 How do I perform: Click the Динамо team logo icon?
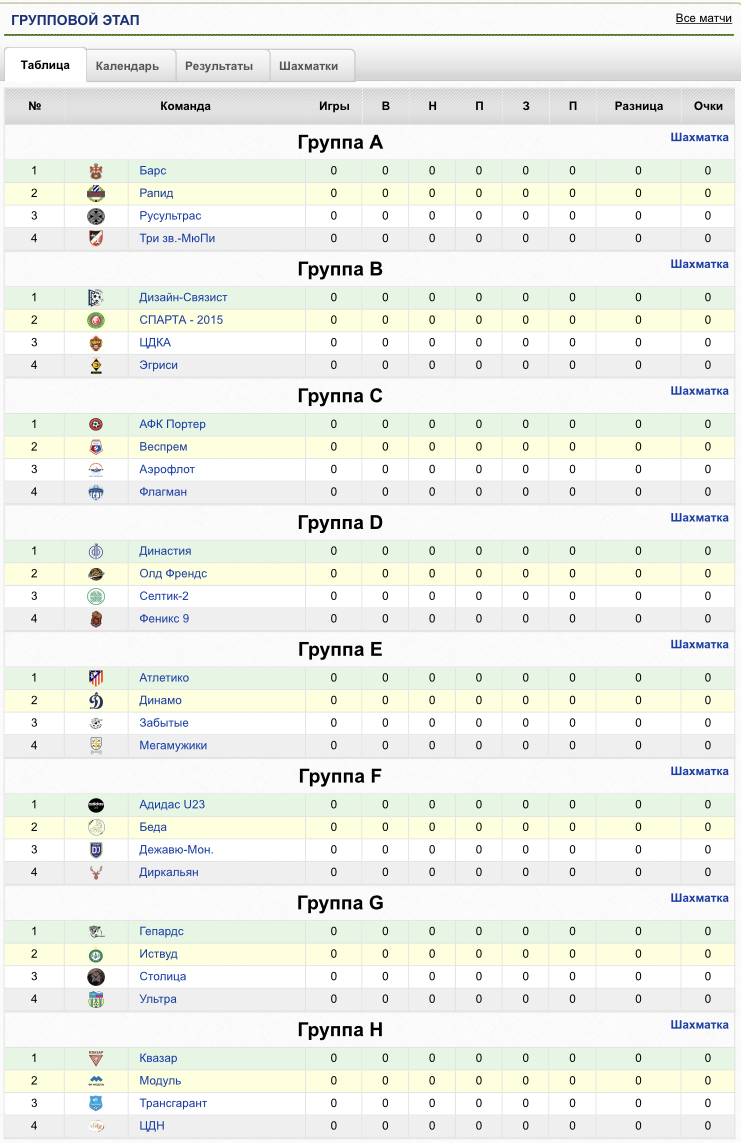click(x=96, y=701)
